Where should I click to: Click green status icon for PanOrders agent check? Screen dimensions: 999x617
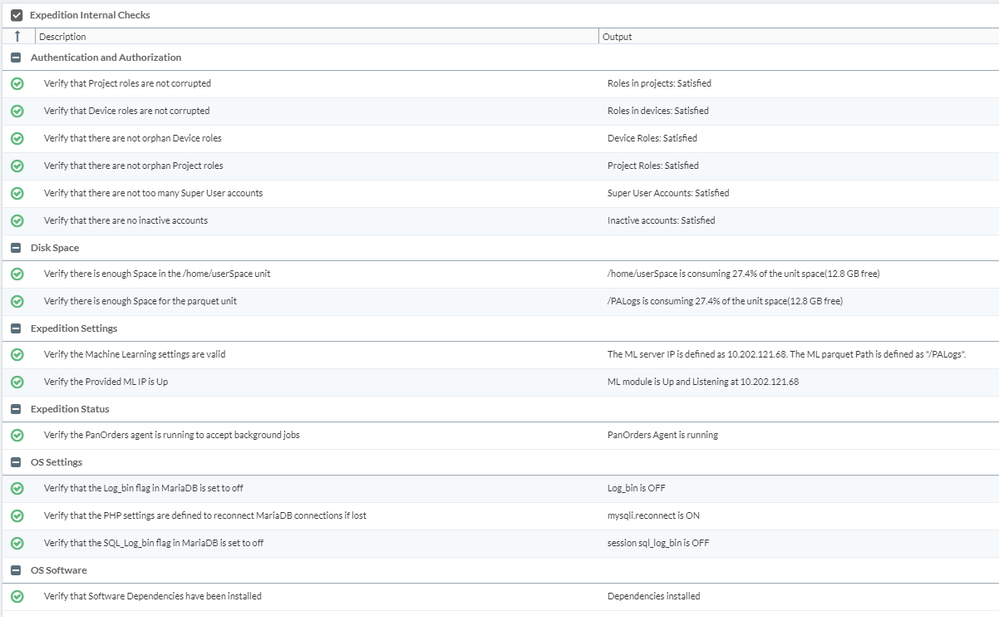17,435
